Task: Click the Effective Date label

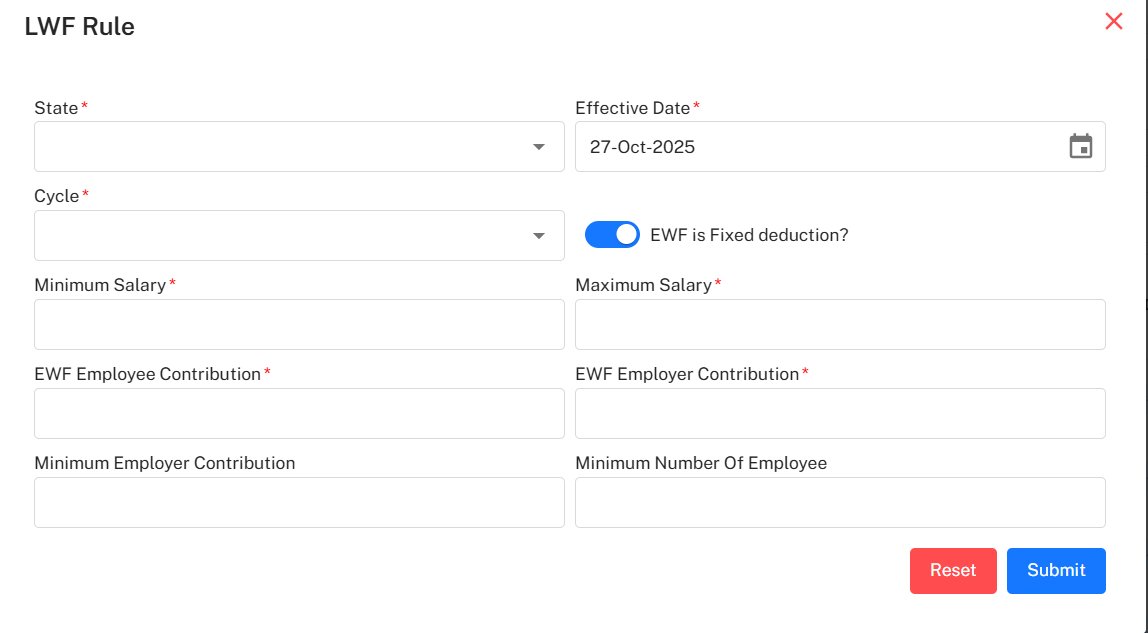Action: click(x=632, y=108)
